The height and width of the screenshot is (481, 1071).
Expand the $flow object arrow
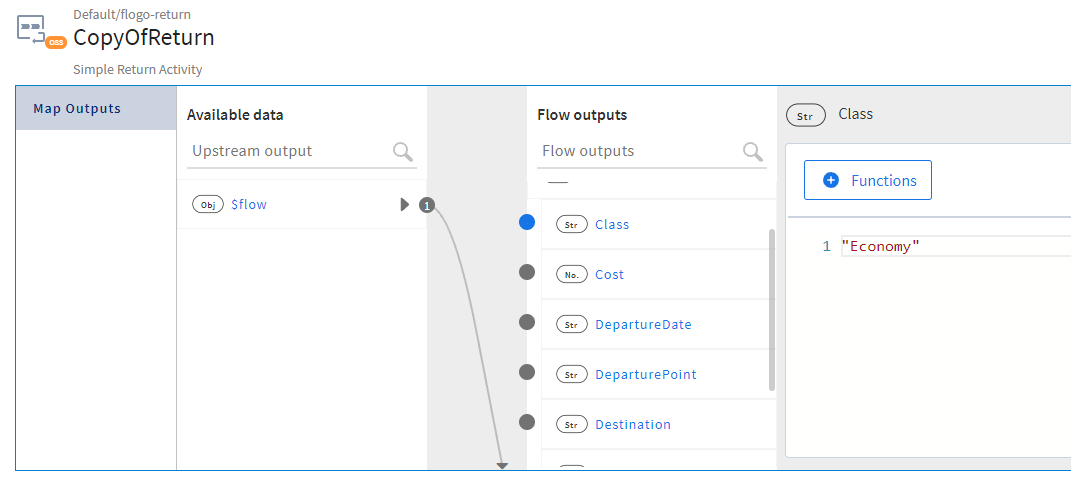click(404, 205)
